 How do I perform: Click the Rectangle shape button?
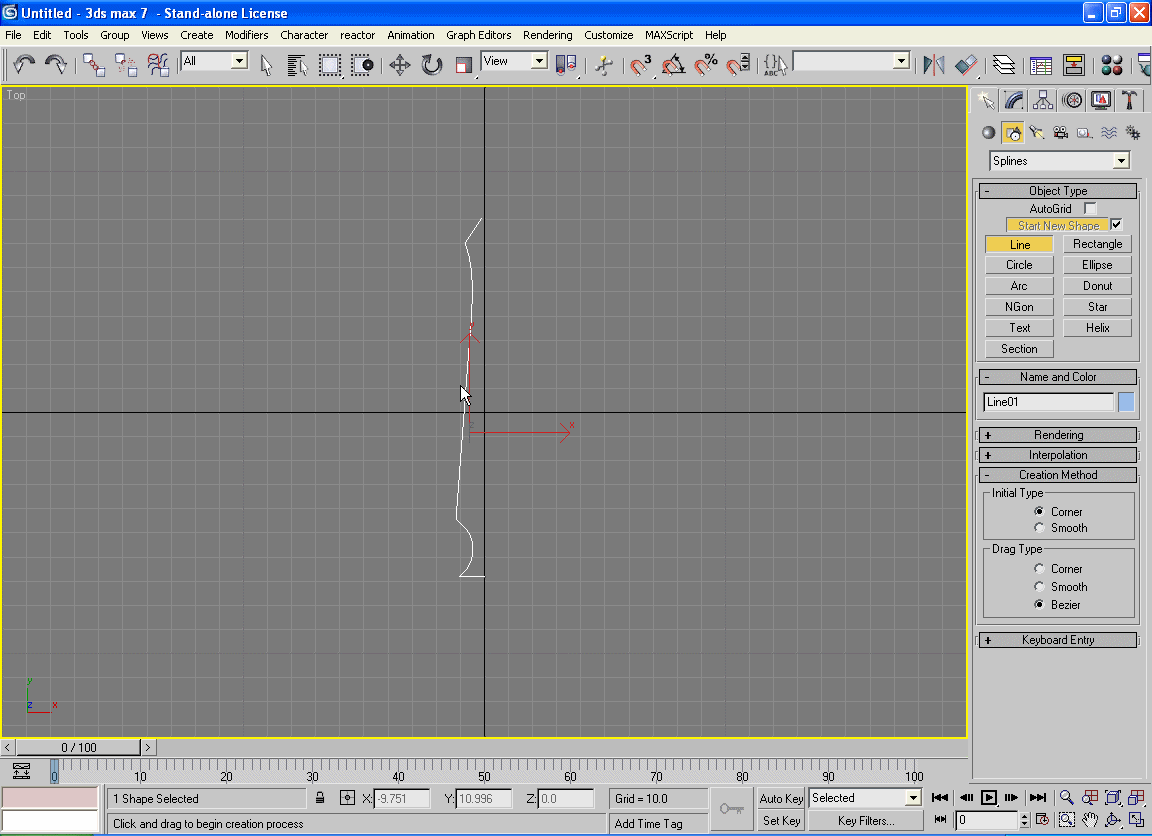point(1097,244)
